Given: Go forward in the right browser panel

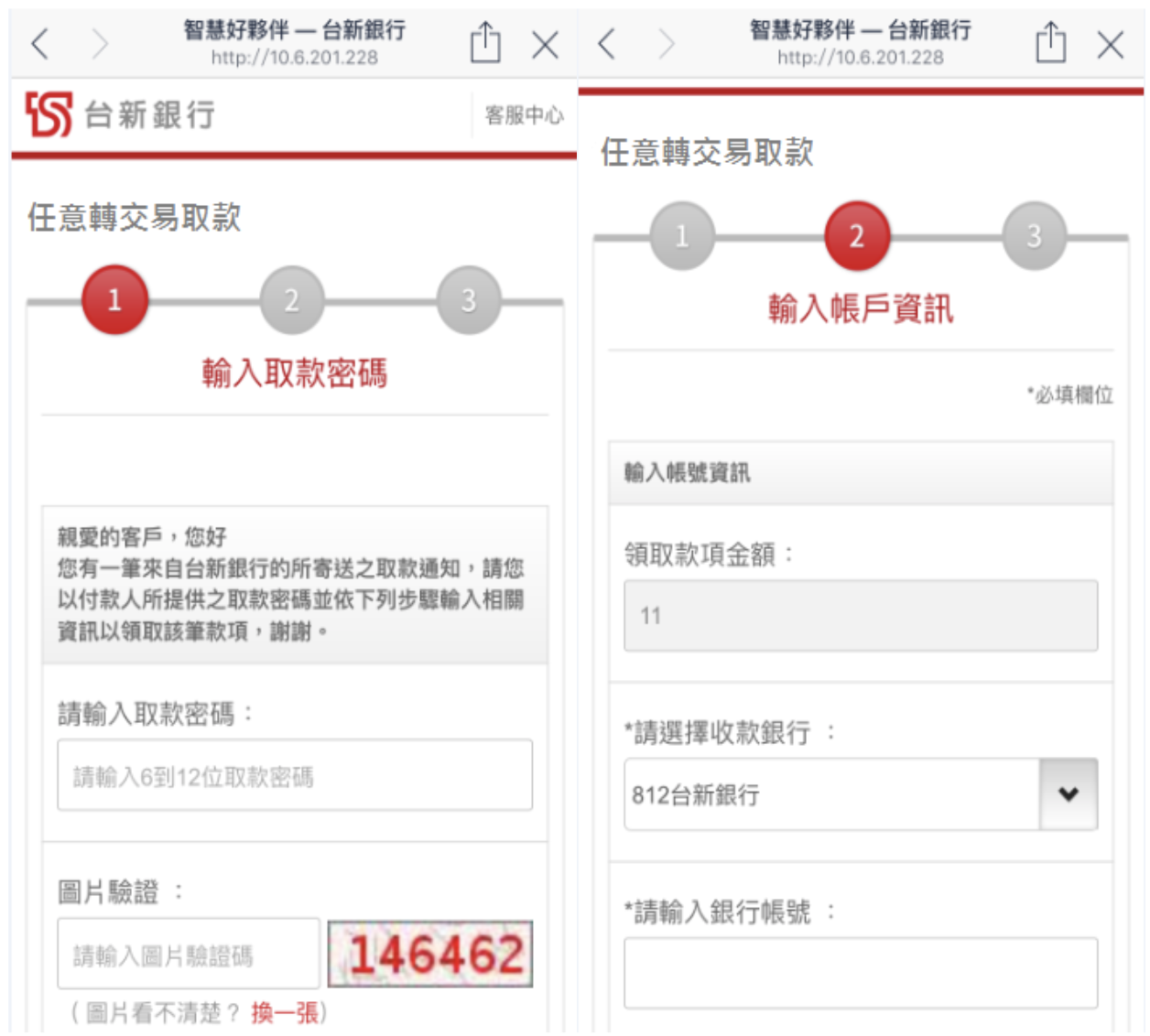Looking at the screenshot, I should tap(667, 43).
